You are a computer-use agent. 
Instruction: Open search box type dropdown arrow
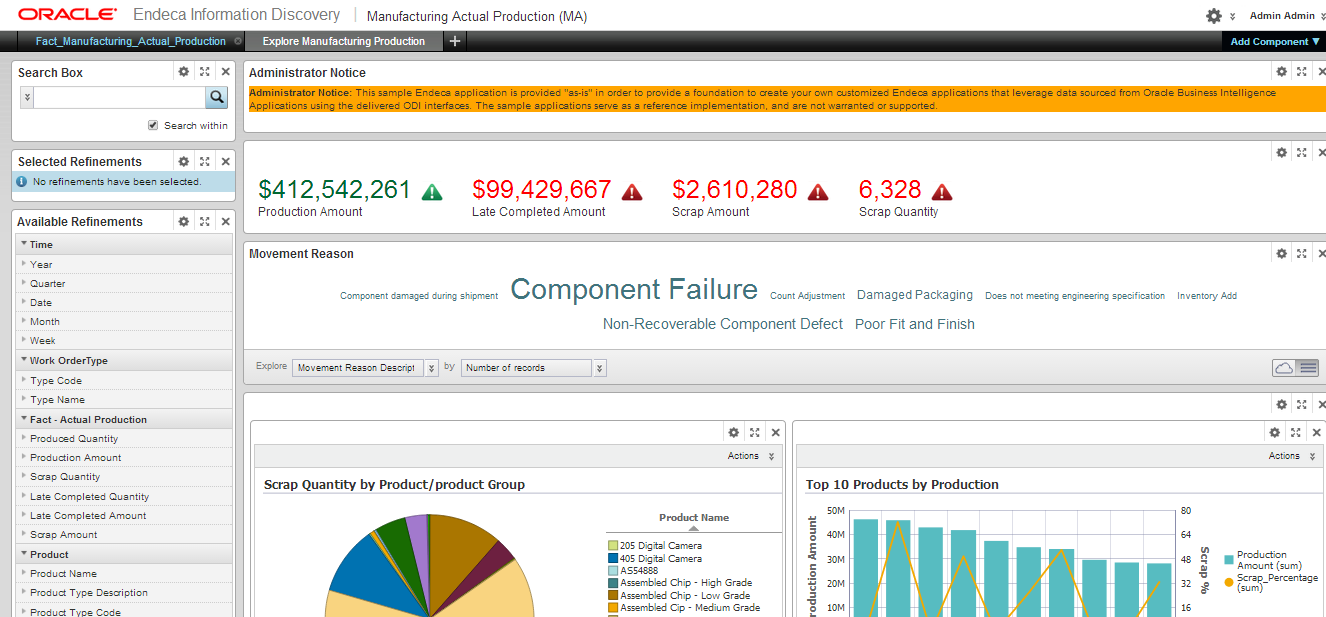(27, 97)
